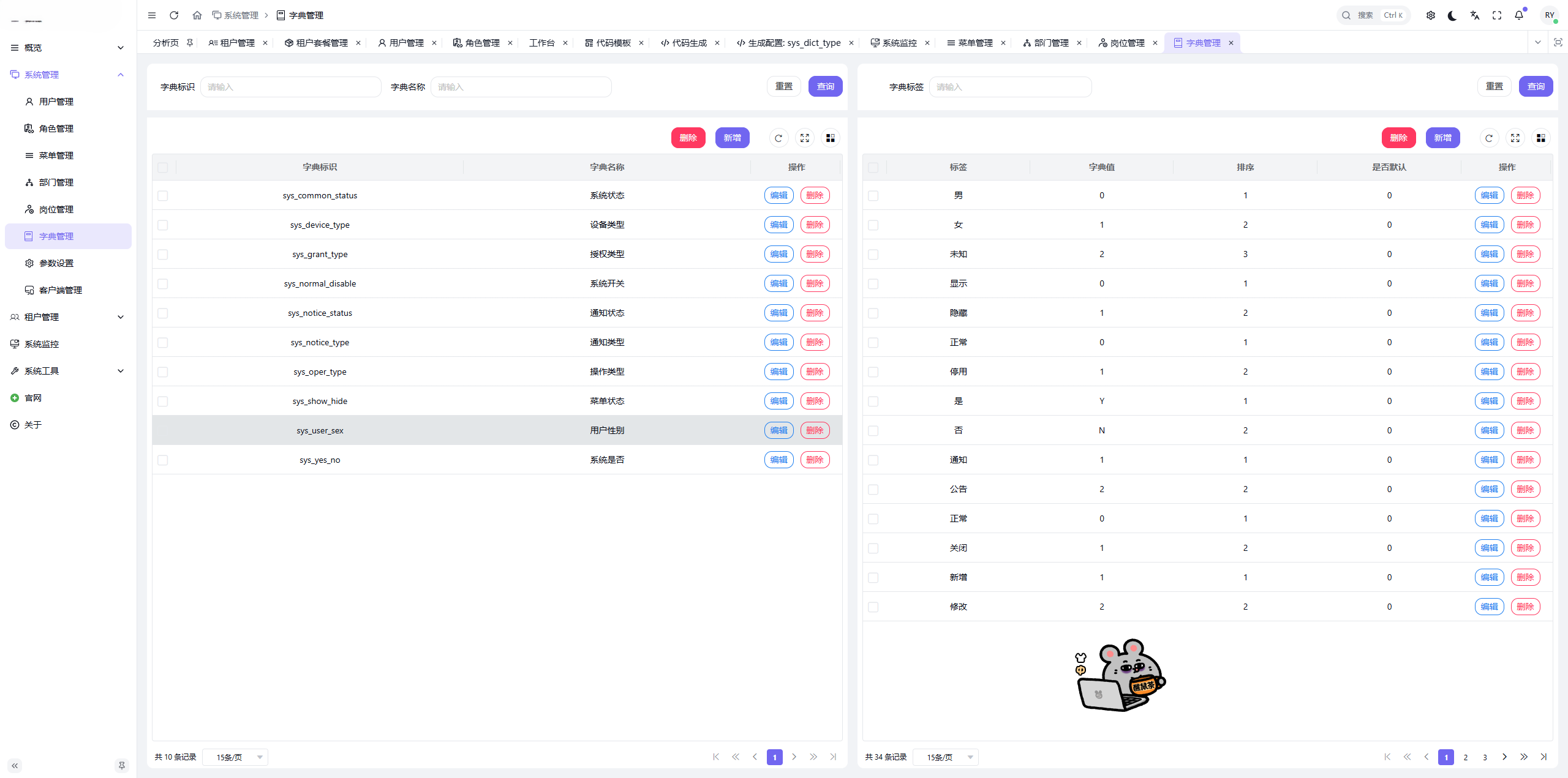Click the refresh page icon in header
This screenshot has width=1568, height=778.
[x=174, y=15]
